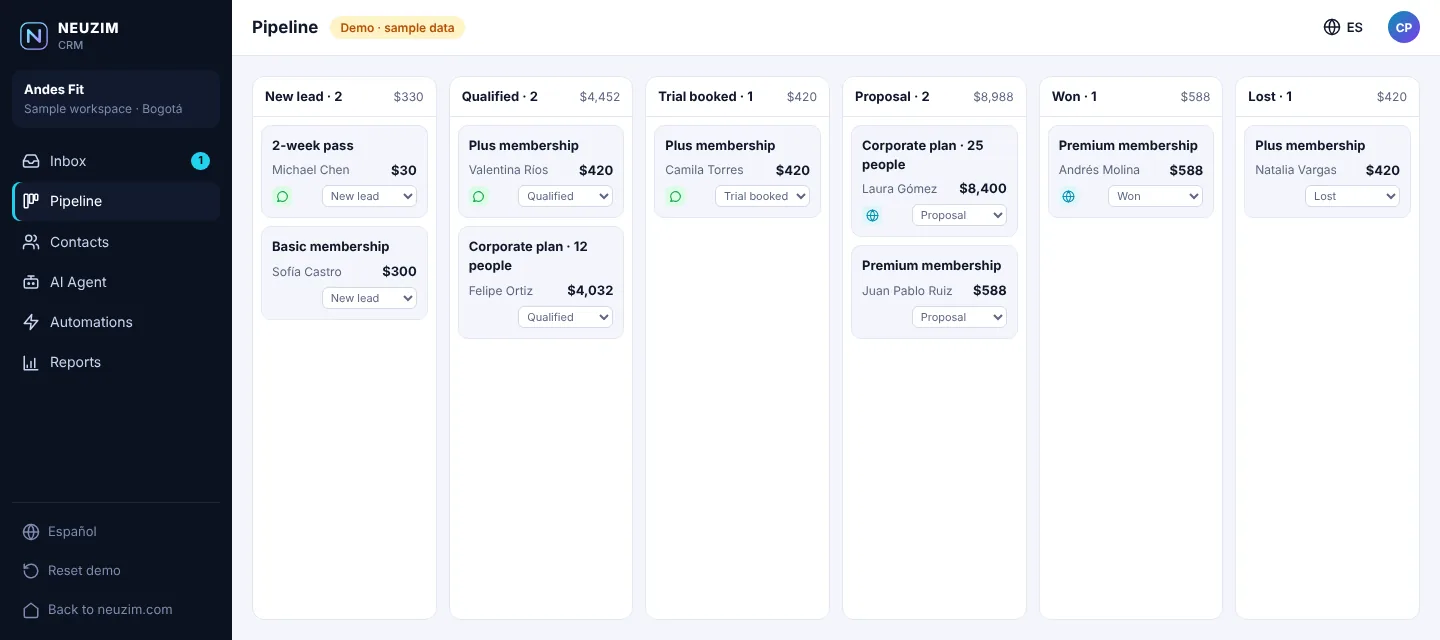Screen dimensions: 1440x640
Task: Click Plus membership for Valentina Rios
Action: (524, 145)
